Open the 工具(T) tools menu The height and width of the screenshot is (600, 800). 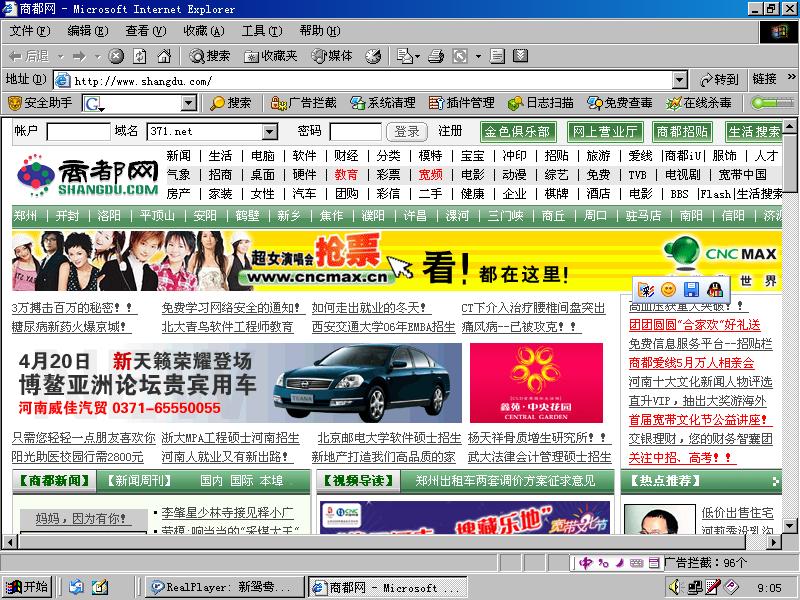260,31
